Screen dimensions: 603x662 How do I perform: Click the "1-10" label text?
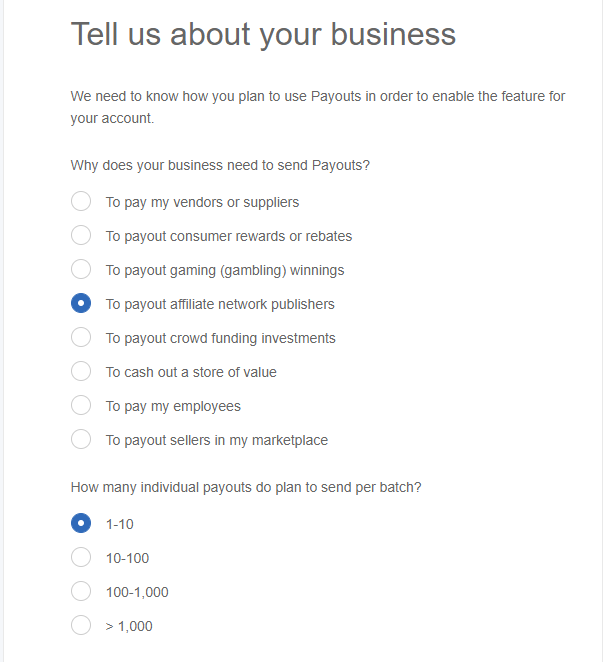119,524
